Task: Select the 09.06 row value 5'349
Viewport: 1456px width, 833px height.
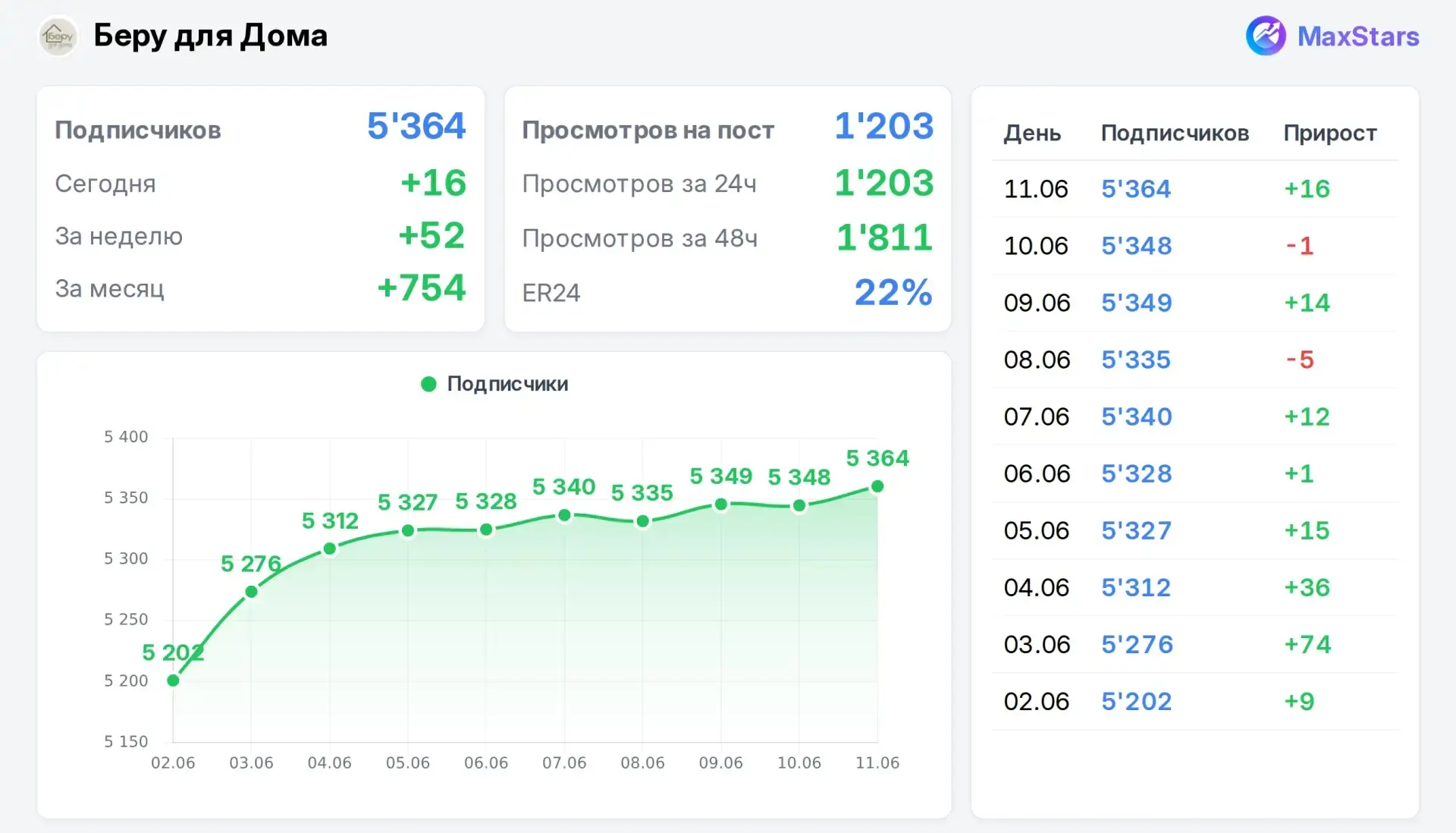Action: [1137, 302]
